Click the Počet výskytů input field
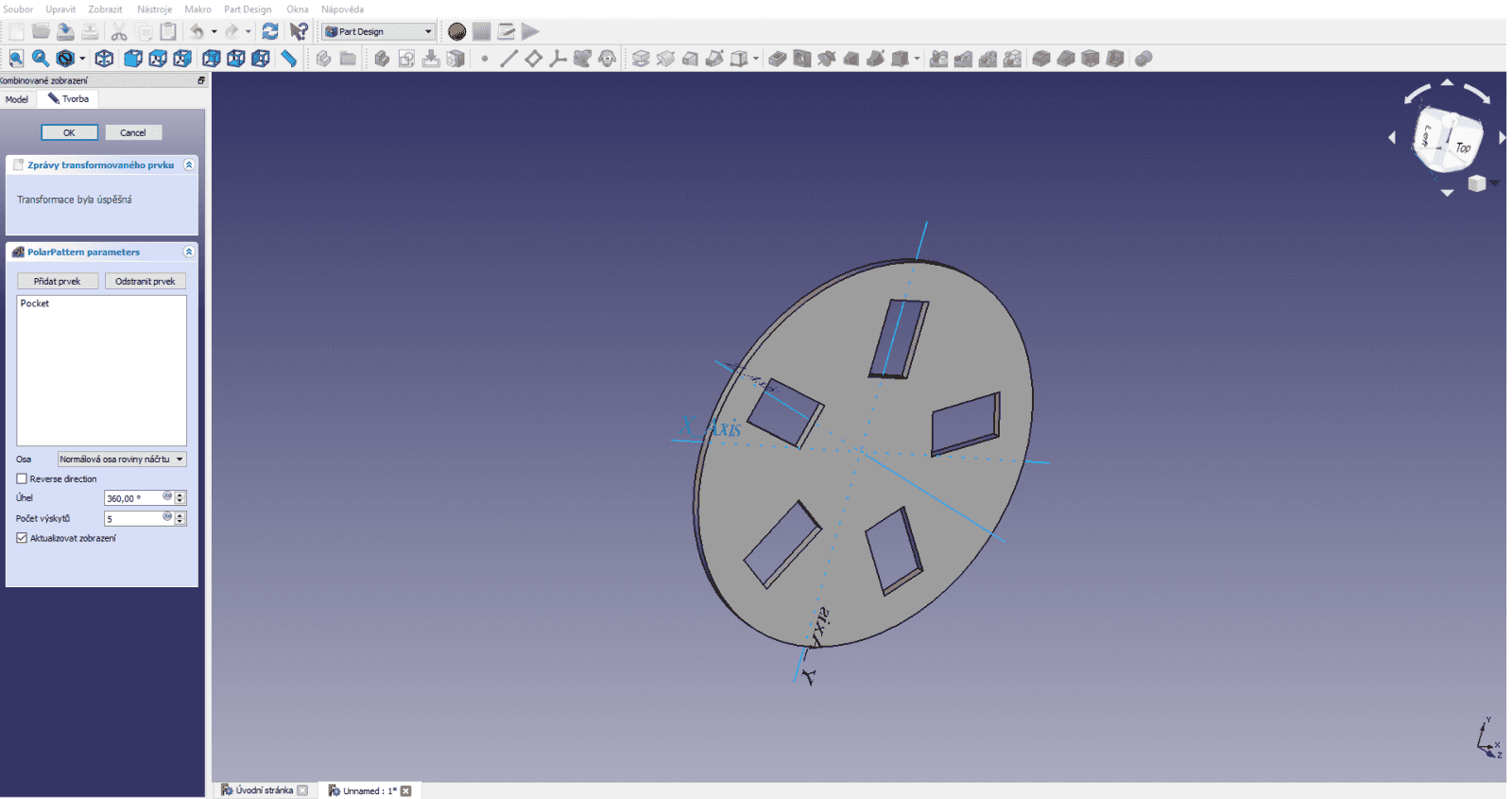 coord(133,518)
